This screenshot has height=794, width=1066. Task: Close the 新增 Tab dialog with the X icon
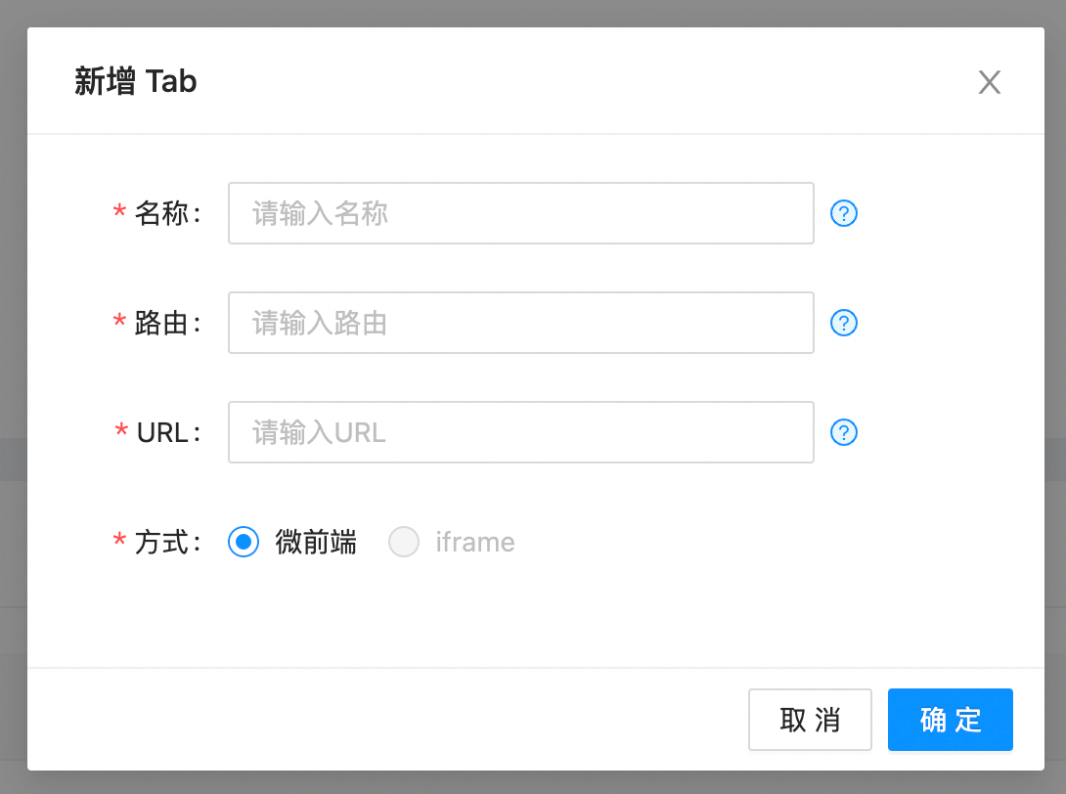(x=989, y=82)
